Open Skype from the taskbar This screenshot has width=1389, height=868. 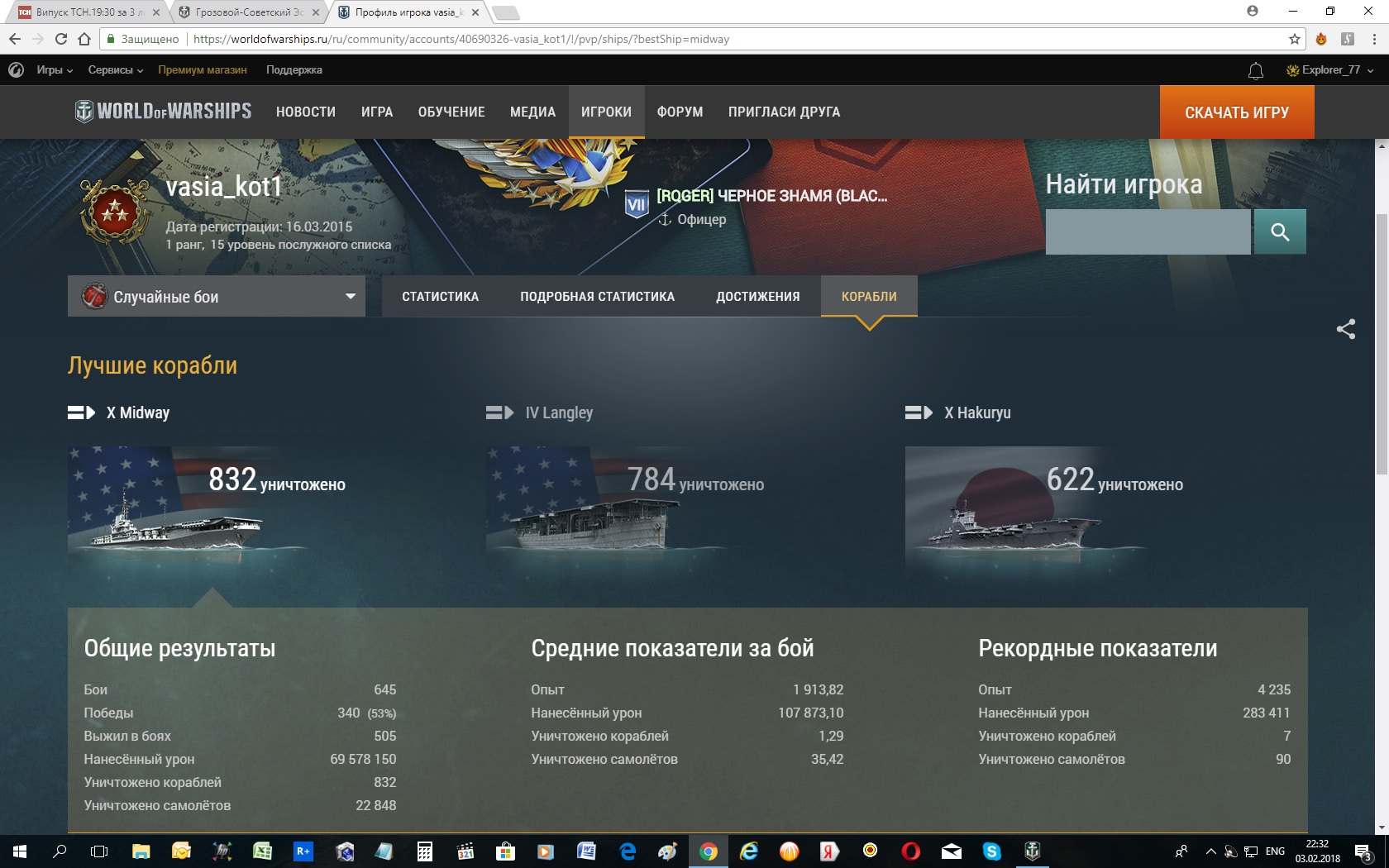pos(991,851)
